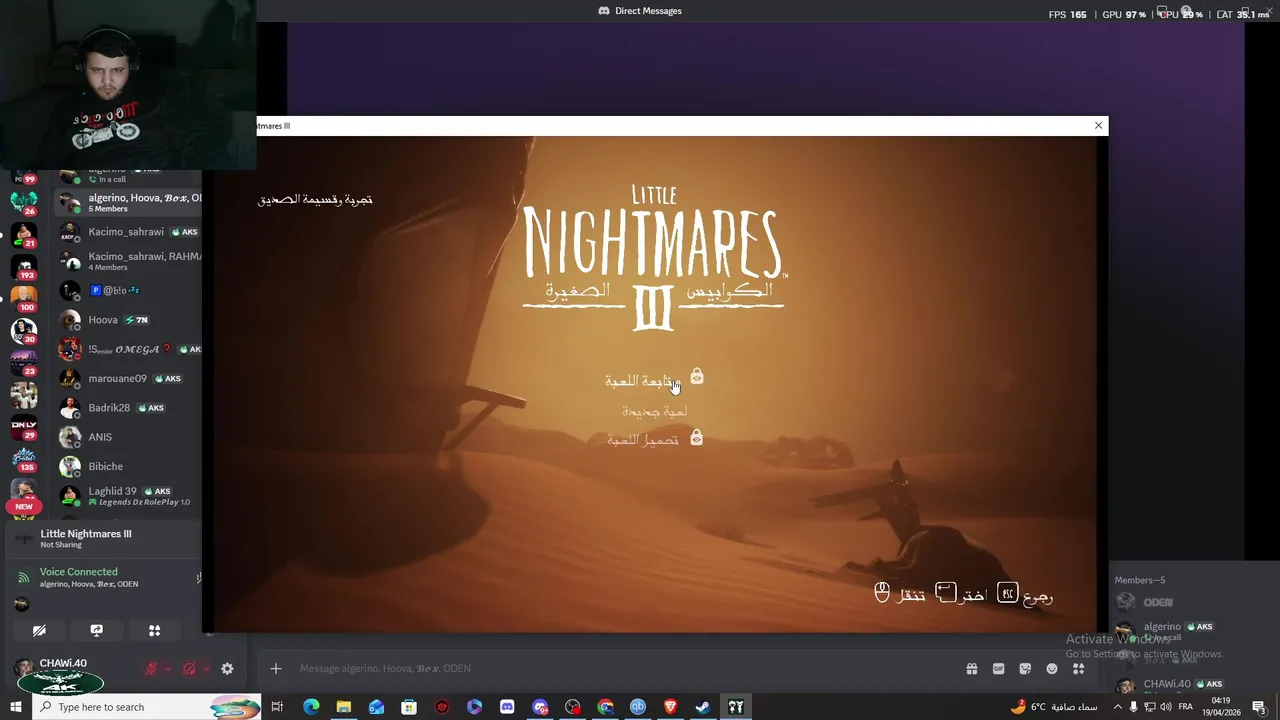Open DM with Bibiche
Viewport: 1280px width, 720px height.
[x=128, y=466]
